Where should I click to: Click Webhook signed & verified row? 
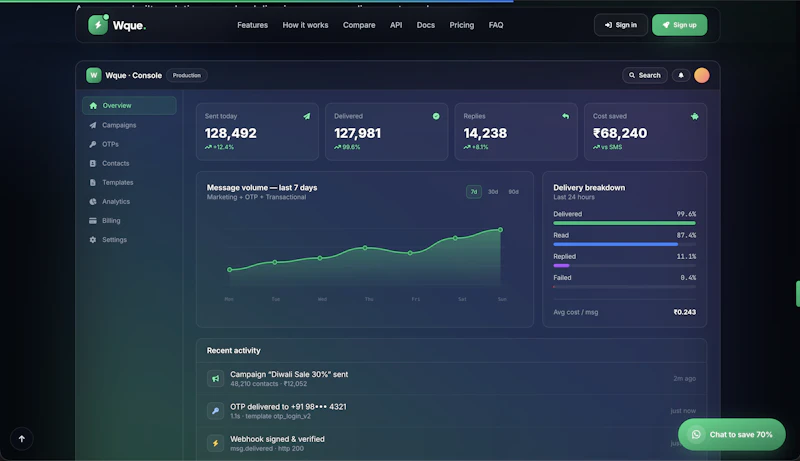tap(452, 443)
